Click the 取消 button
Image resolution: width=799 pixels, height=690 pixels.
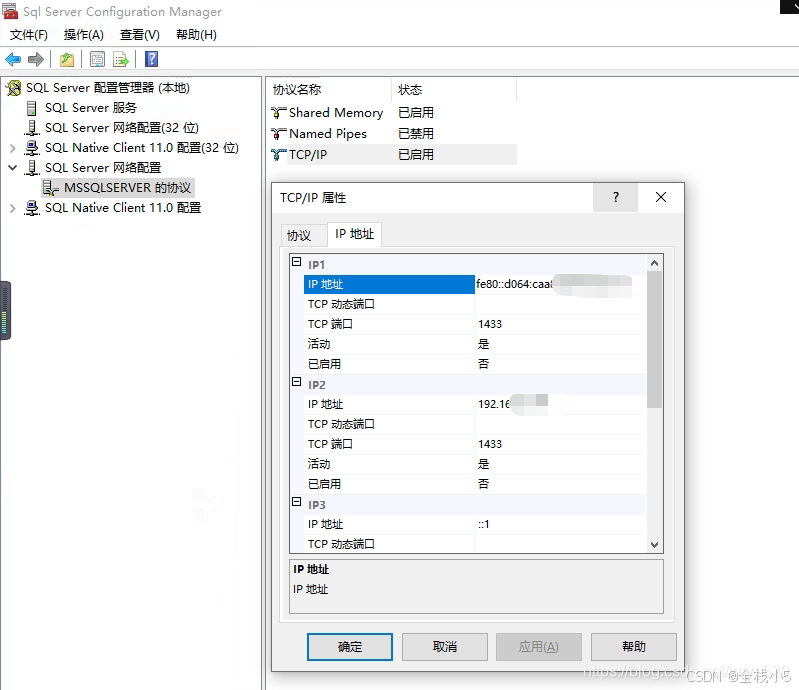point(445,647)
